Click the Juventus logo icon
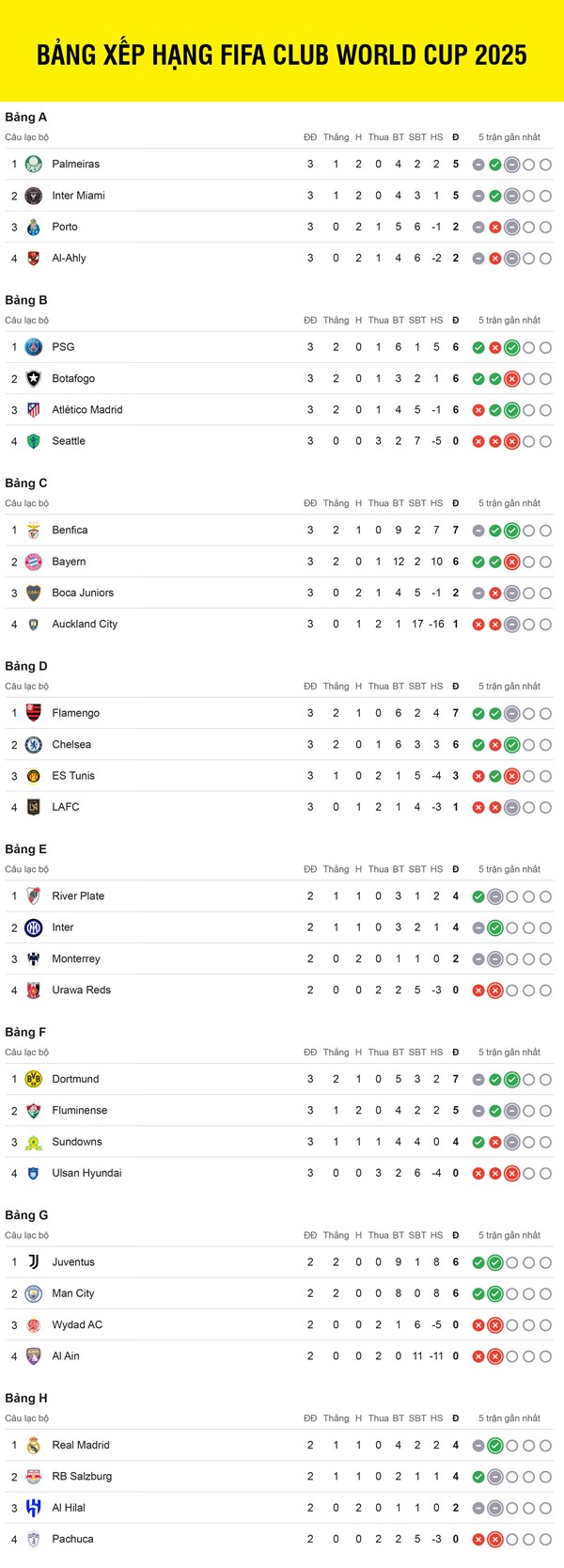Viewport: 564px width, 1568px height. (33, 1262)
